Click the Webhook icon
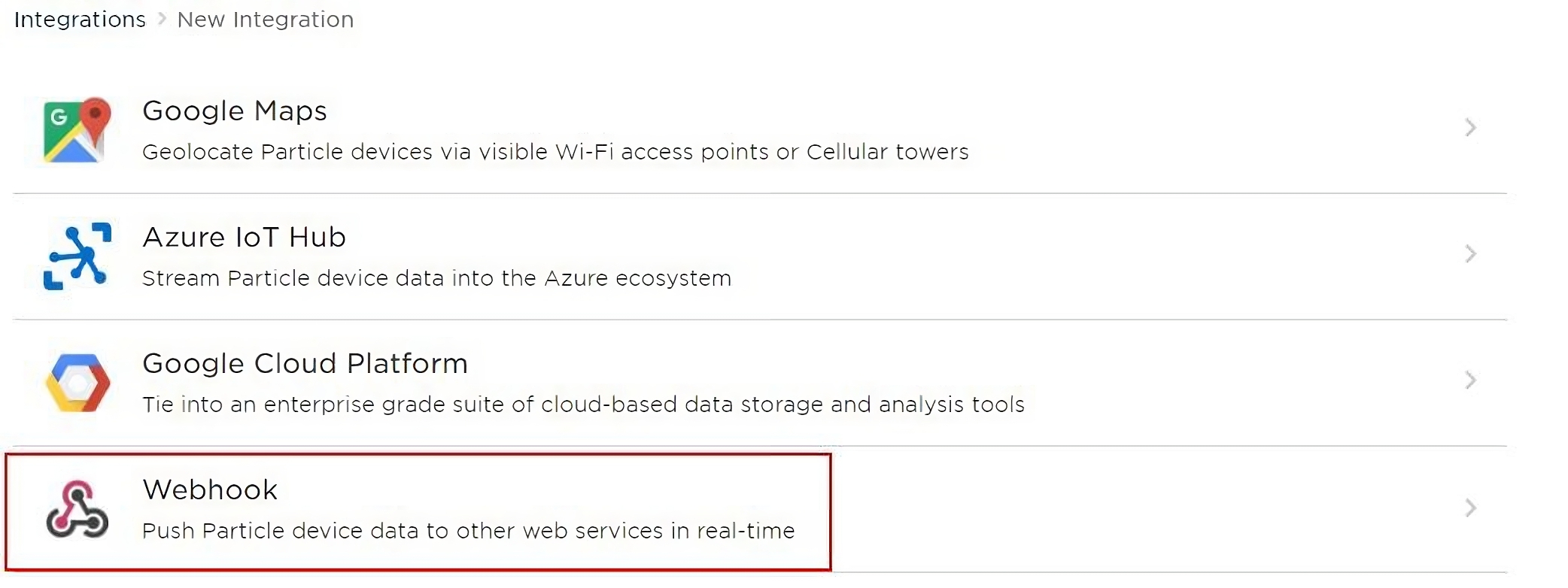This screenshot has width=1568, height=588. click(77, 509)
